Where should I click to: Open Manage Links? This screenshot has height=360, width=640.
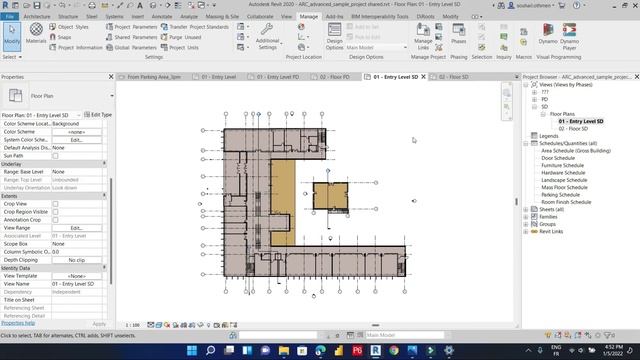tap(423, 35)
